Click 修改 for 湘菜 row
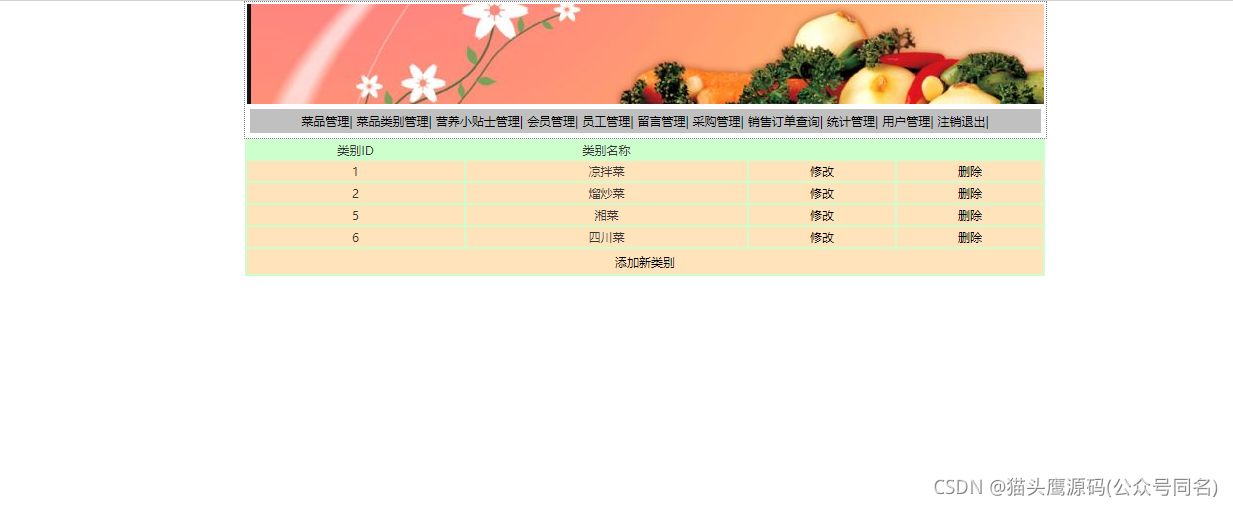The height and width of the screenshot is (507, 1233). (x=822, y=216)
